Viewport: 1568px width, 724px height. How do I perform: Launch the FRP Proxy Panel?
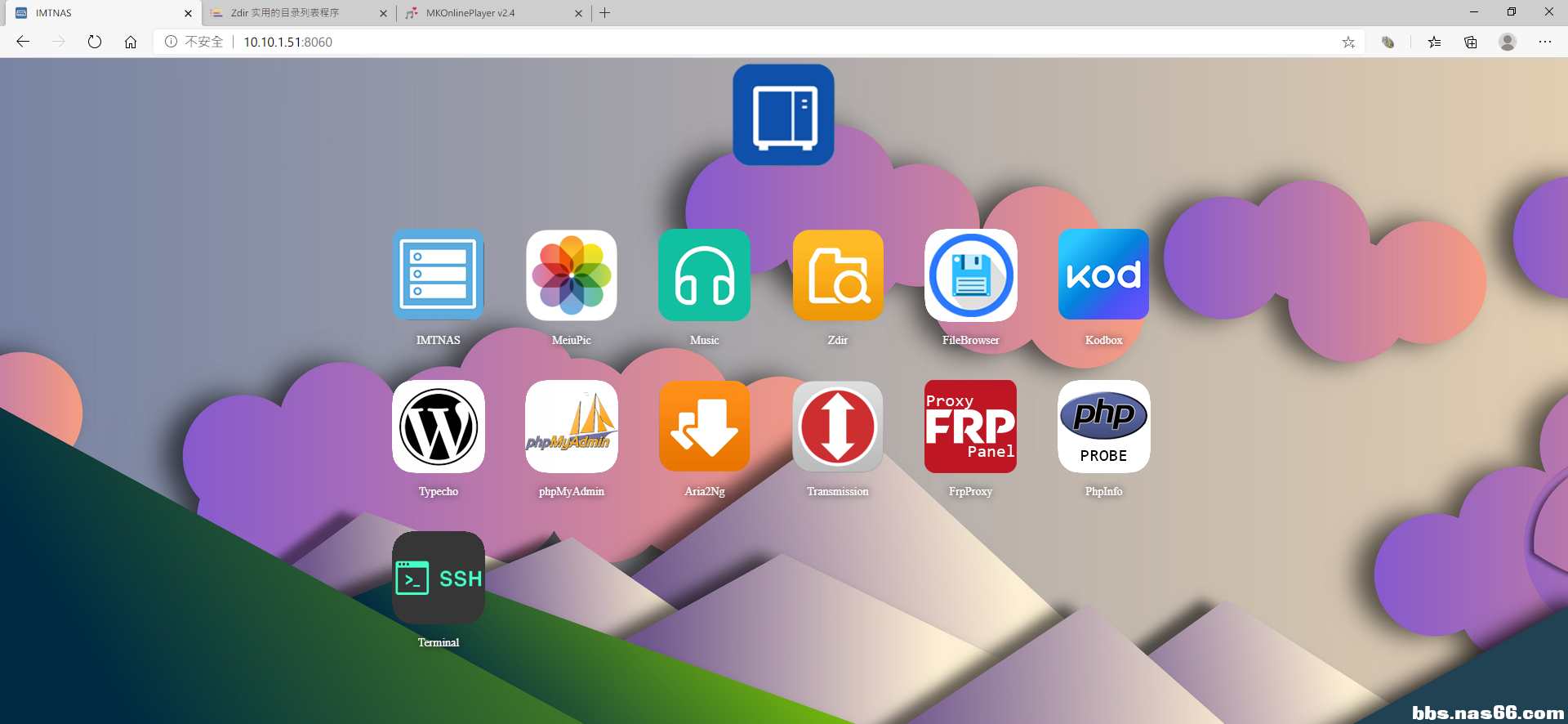click(971, 427)
